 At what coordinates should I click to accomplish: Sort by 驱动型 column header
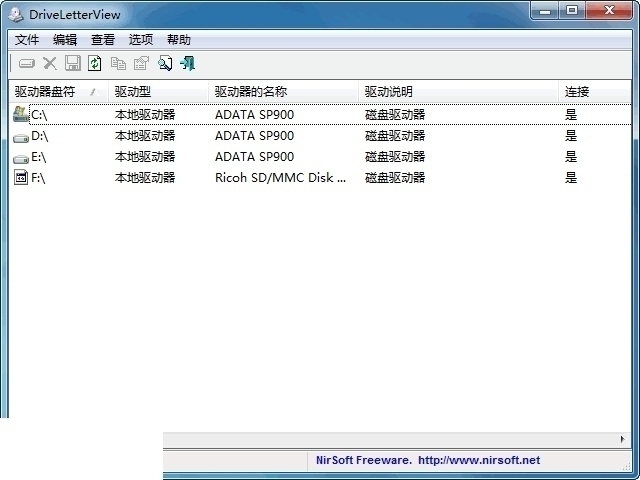[158, 91]
